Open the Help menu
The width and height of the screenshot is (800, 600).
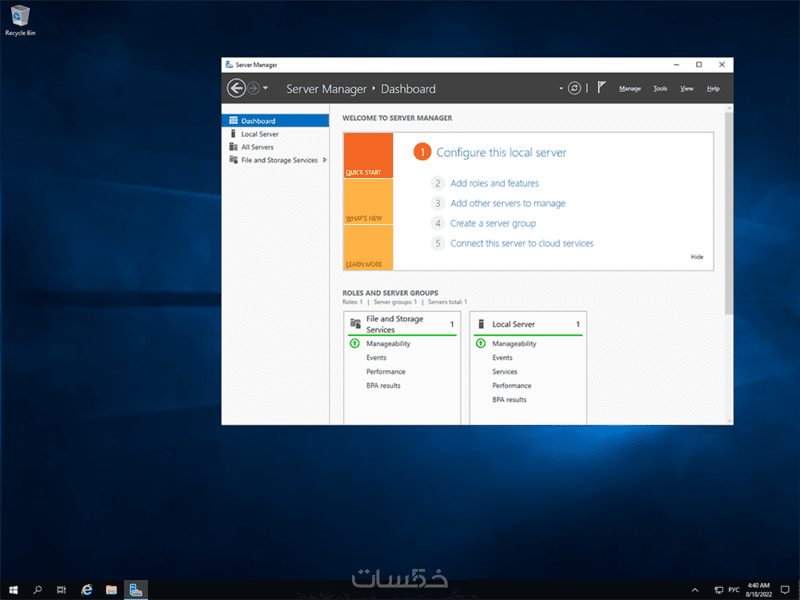pos(713,89)
